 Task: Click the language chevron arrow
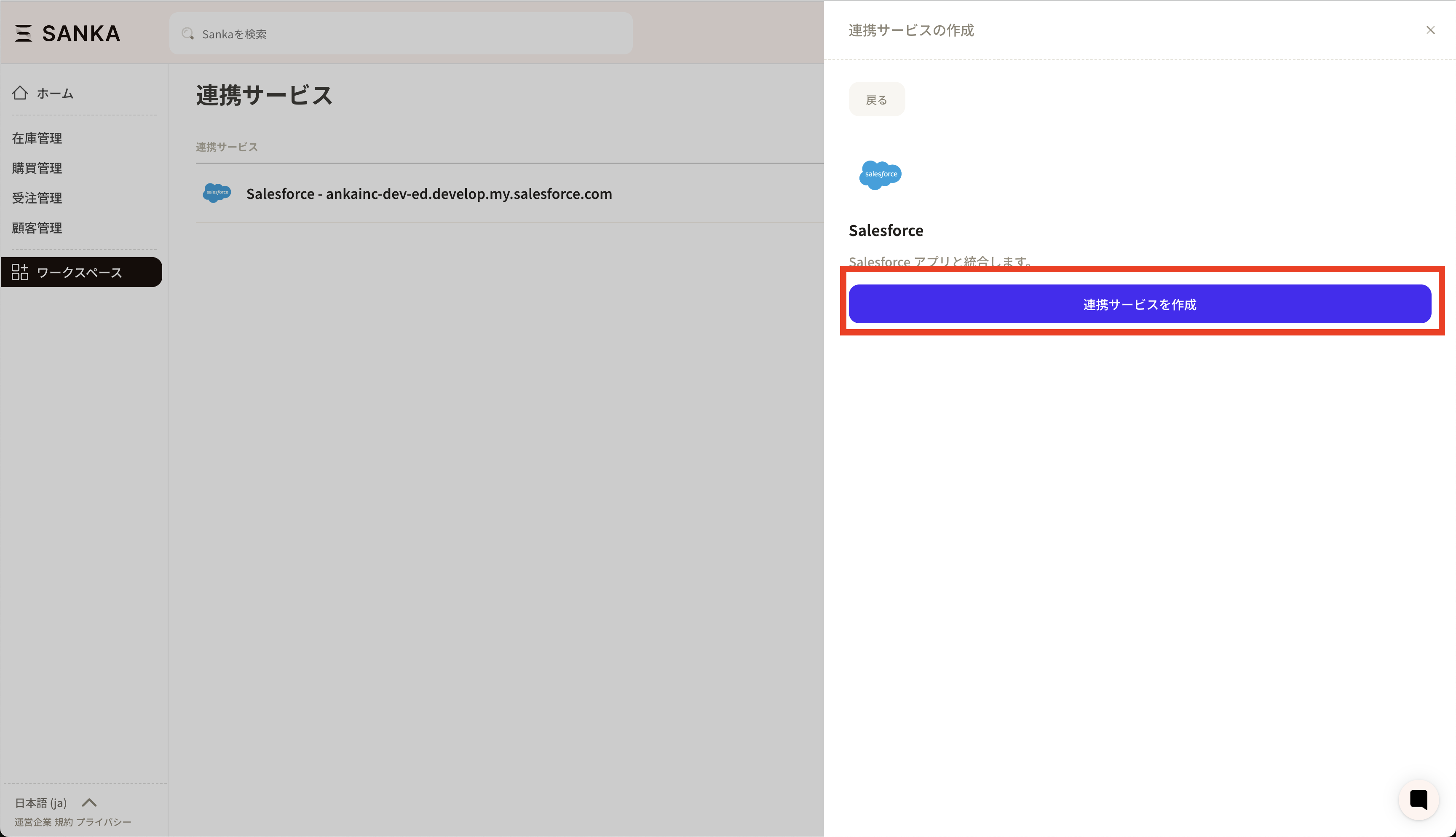coord(89,802)
